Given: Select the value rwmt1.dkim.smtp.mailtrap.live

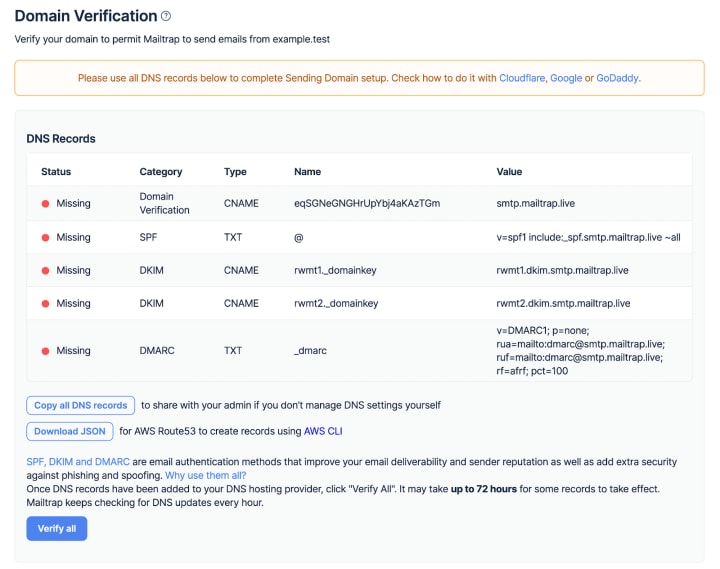Looking at the screenshot, I should (x=562, y=270).
